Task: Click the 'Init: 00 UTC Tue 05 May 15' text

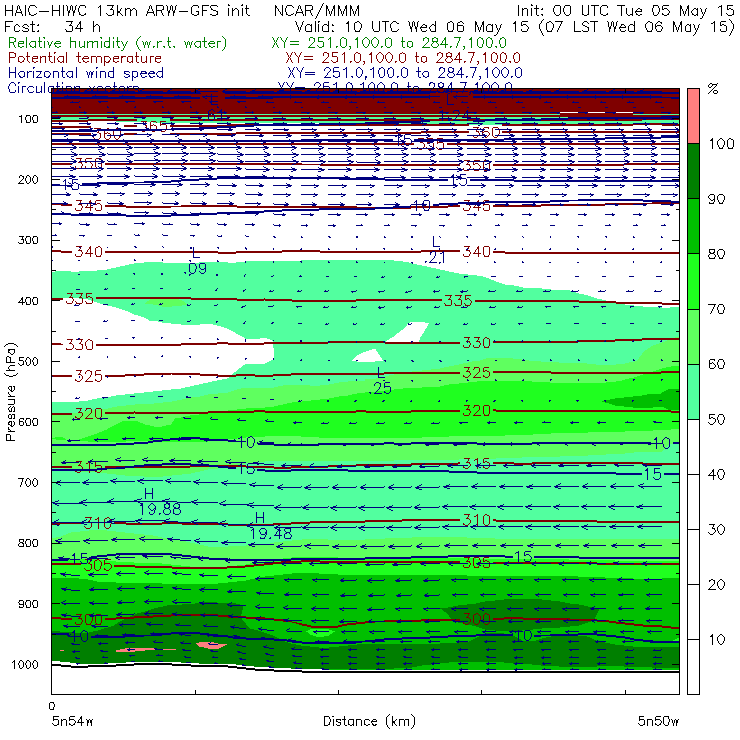Action: (x=625, y=10)
